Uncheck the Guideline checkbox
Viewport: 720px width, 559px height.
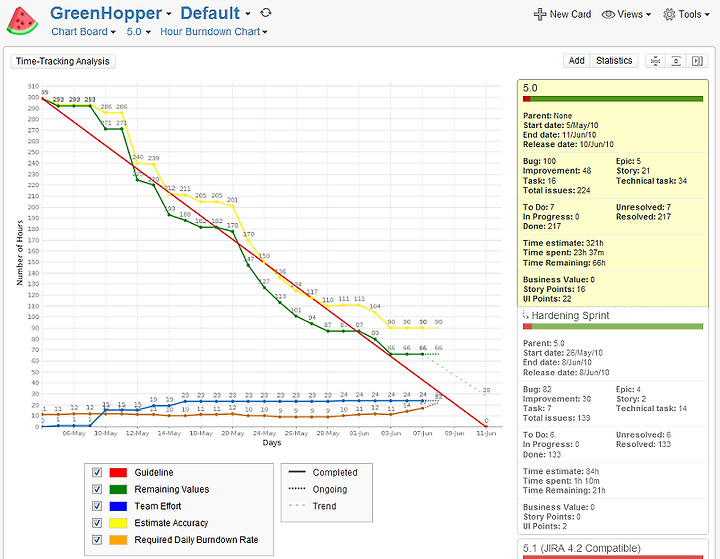click(97, 472)
